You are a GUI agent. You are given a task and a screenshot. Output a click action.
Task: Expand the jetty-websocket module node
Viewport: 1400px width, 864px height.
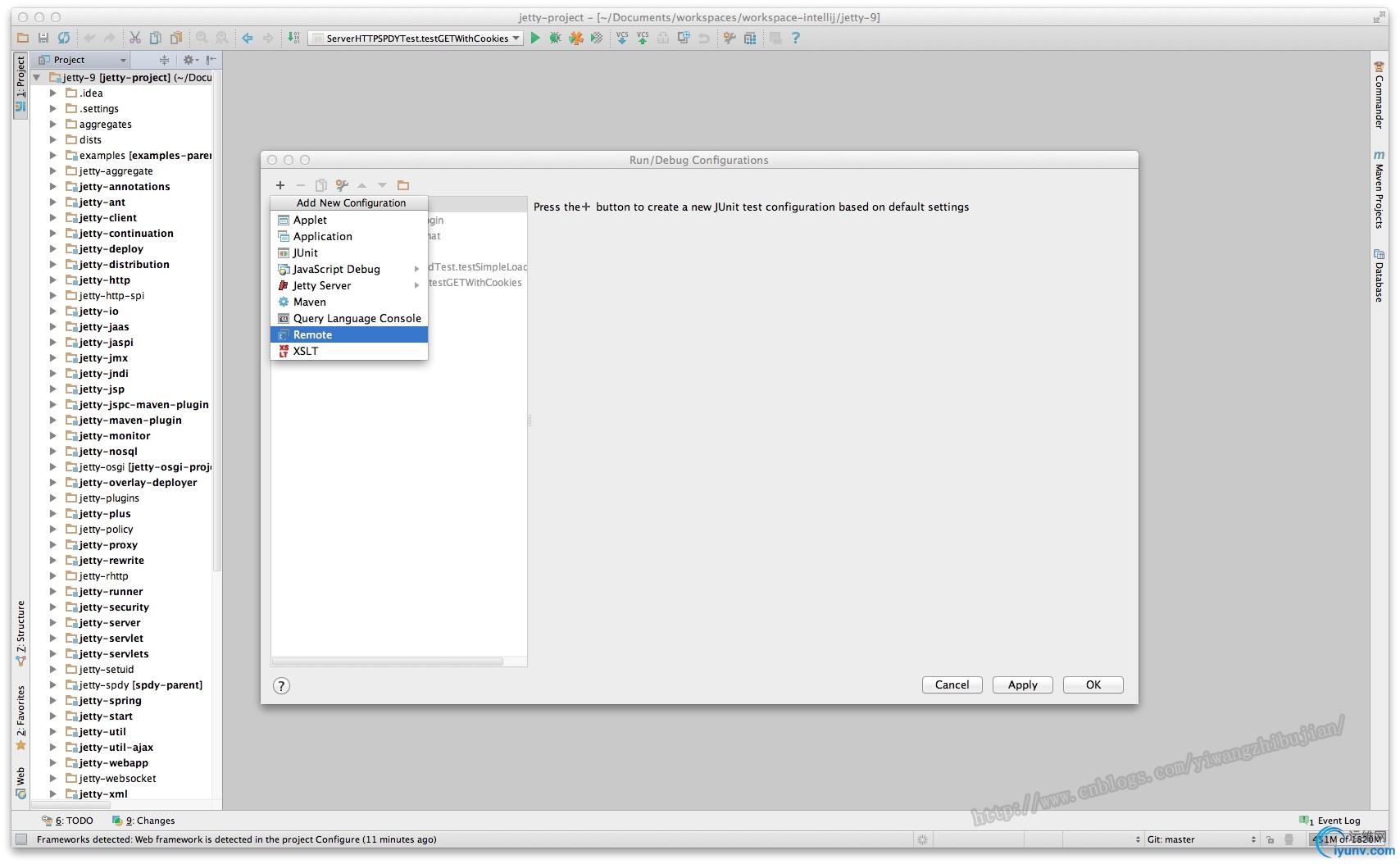point(53,779)
